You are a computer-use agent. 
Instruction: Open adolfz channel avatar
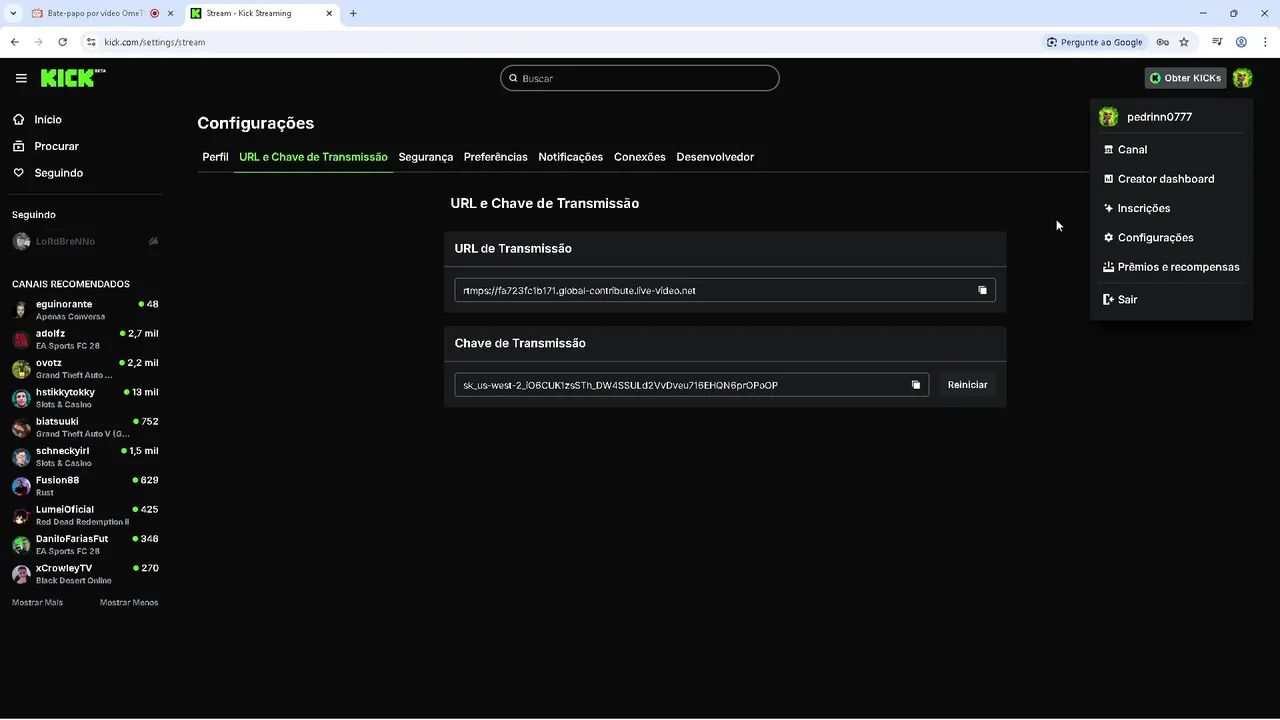coord(21,340)
